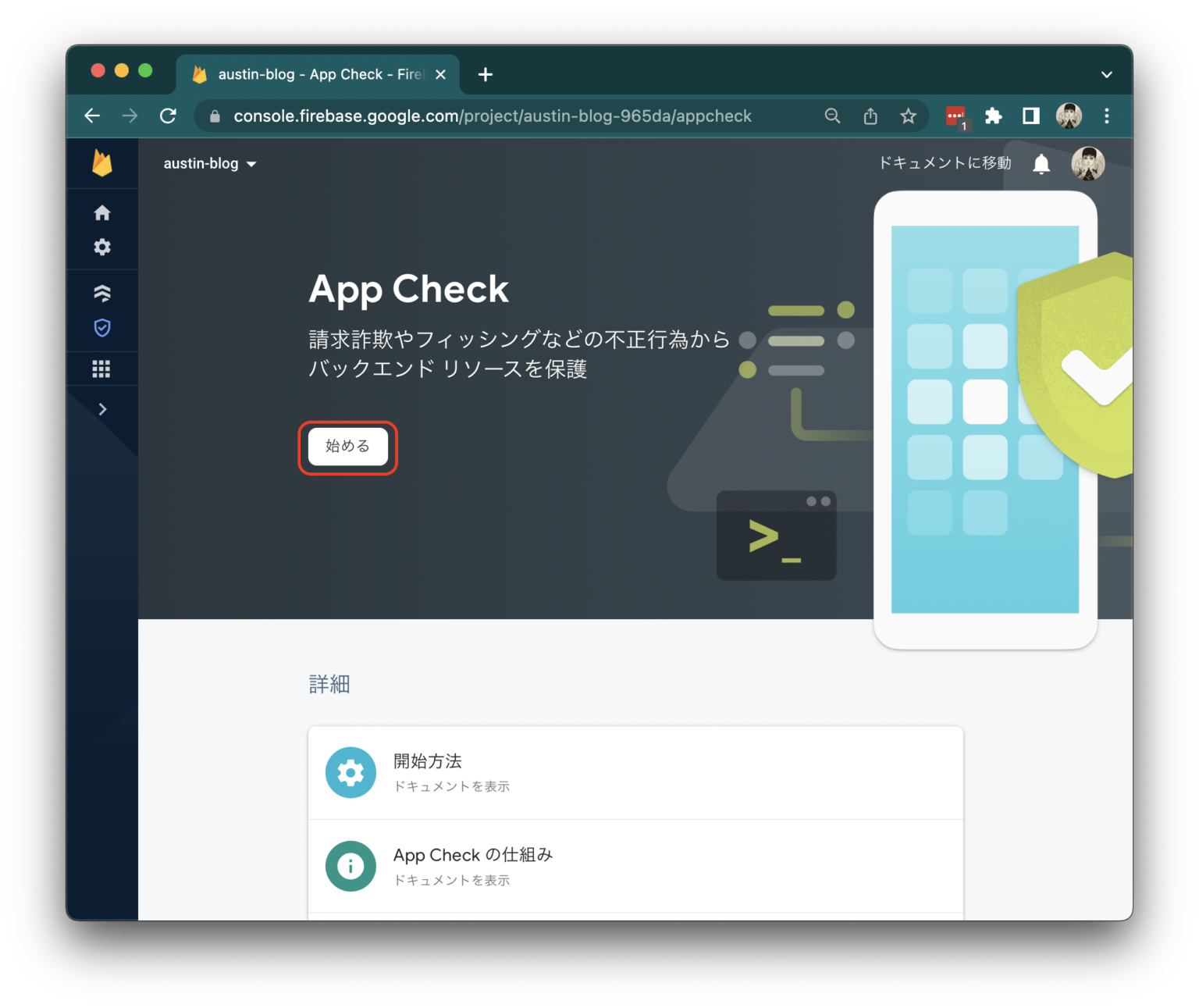Viewport: 1199px width, 1008px height.
Task: Open Firebase home from flame logo
Action: pyautogui.click(x=102, y=163)
